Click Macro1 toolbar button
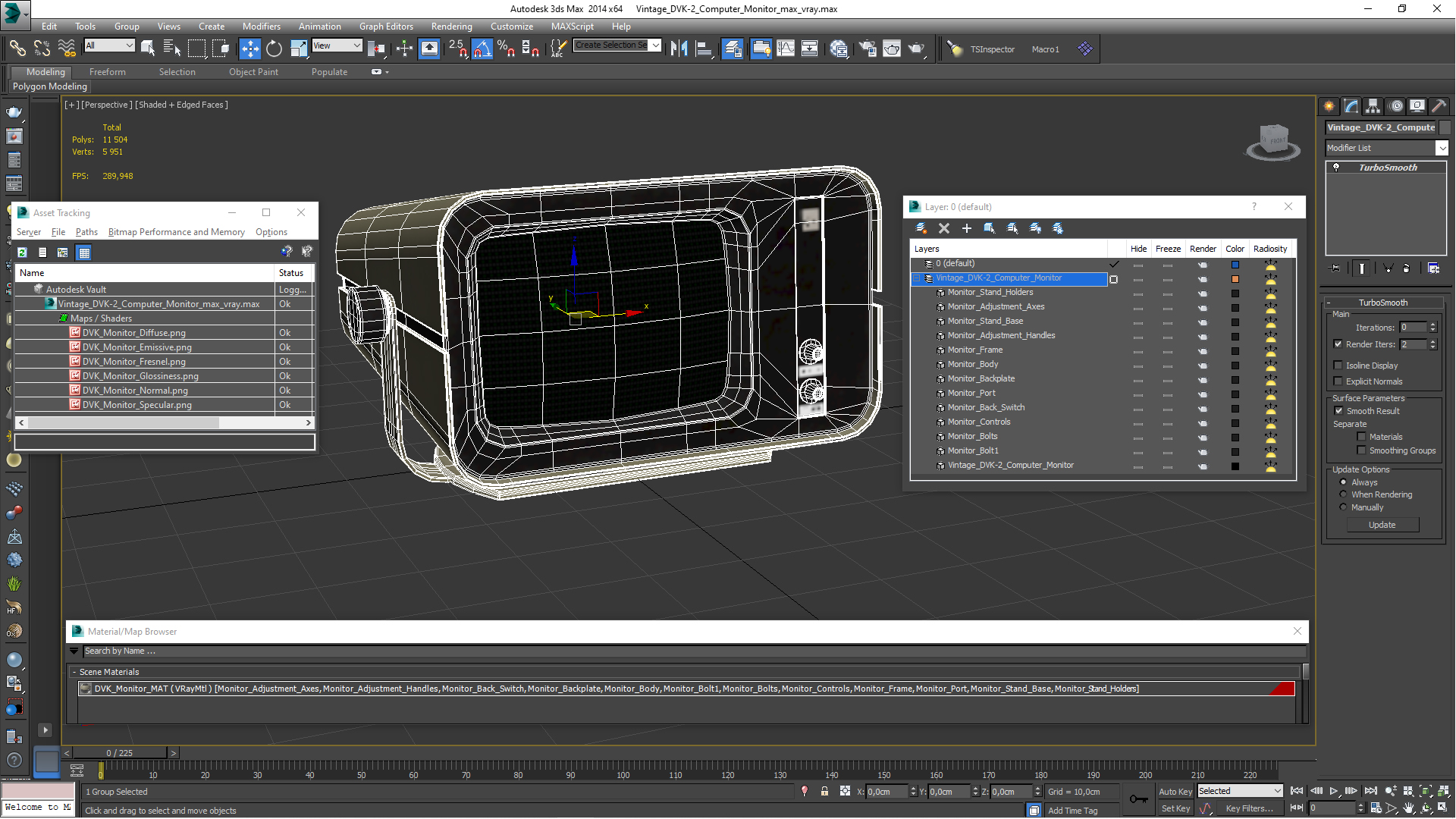The width and height of the screenshot is (1456, 819). [1045, 49]
